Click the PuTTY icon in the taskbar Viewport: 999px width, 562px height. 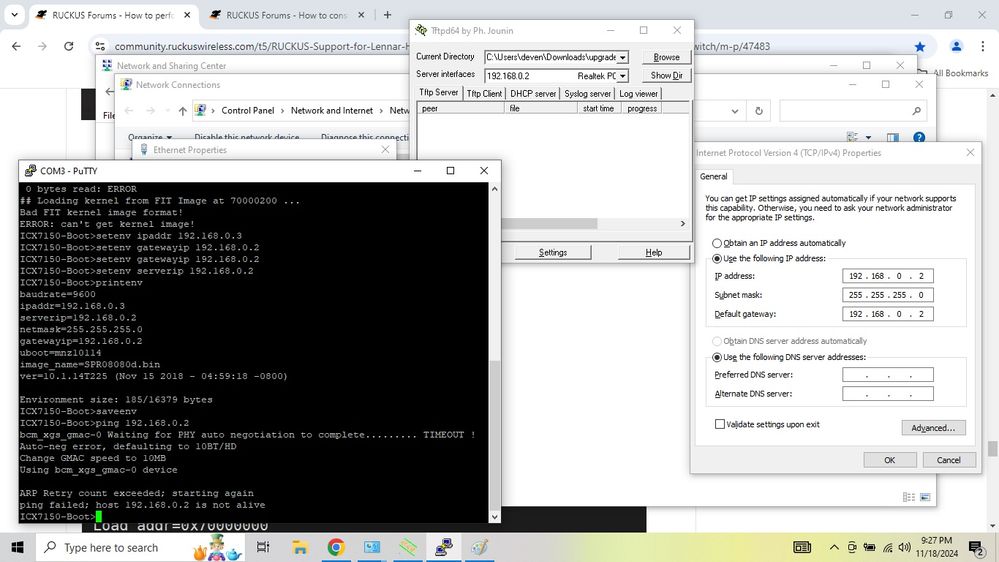444,547
